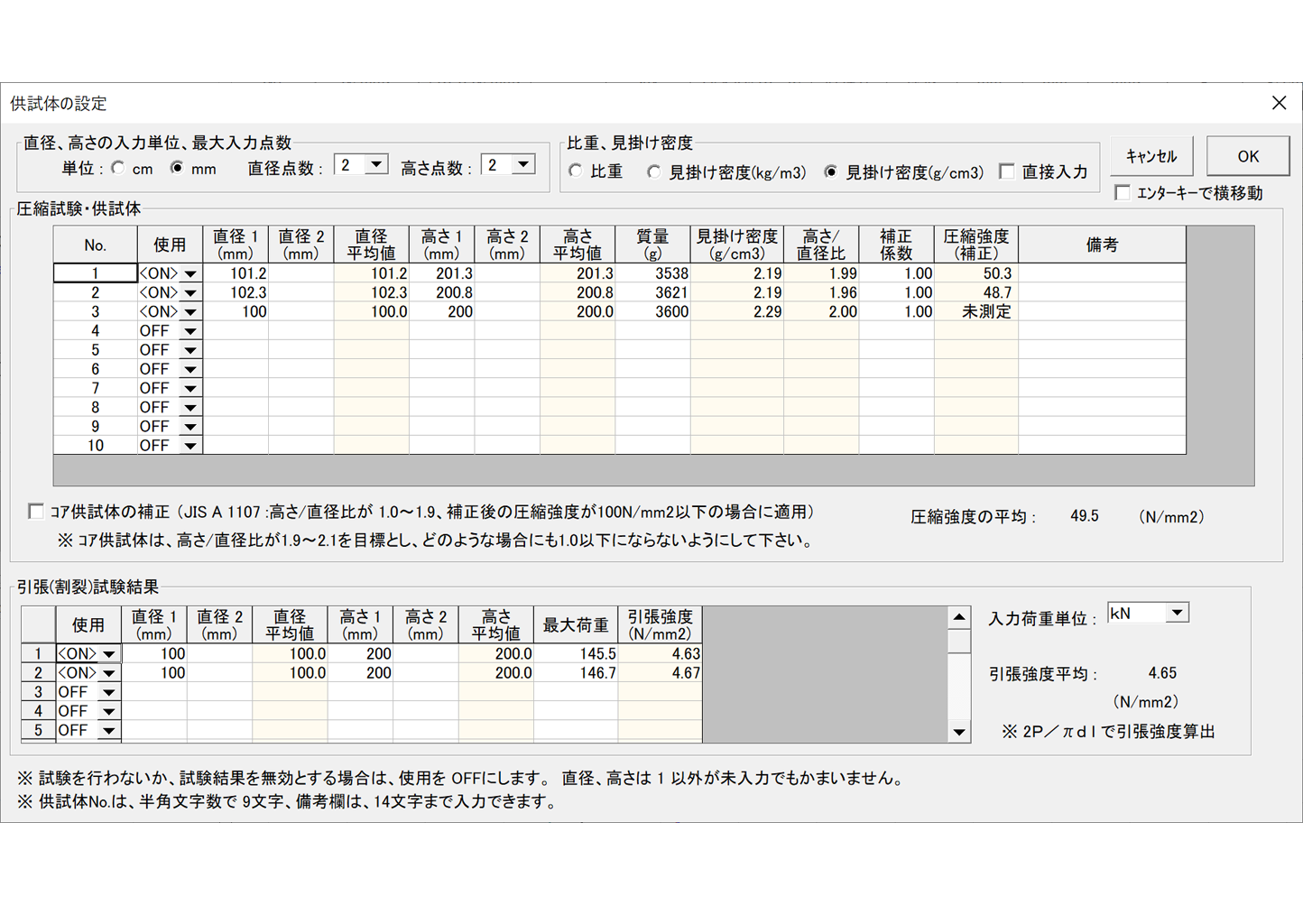Select the 比重 radio option

575,171
